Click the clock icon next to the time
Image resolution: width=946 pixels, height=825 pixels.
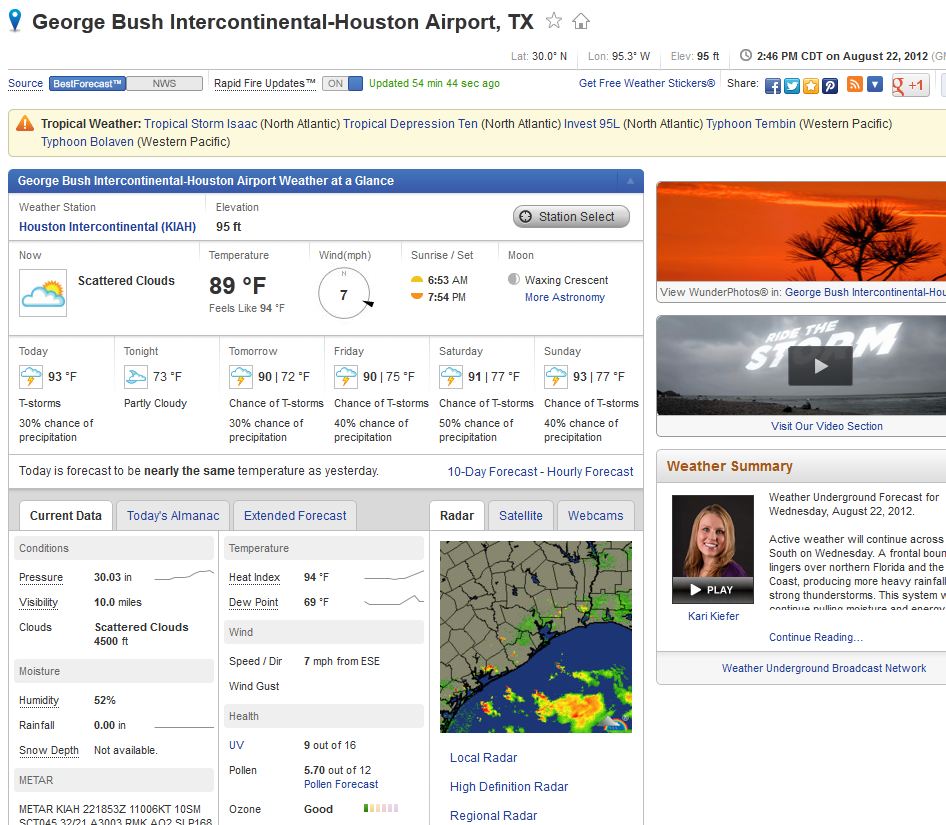pos(746,56)
